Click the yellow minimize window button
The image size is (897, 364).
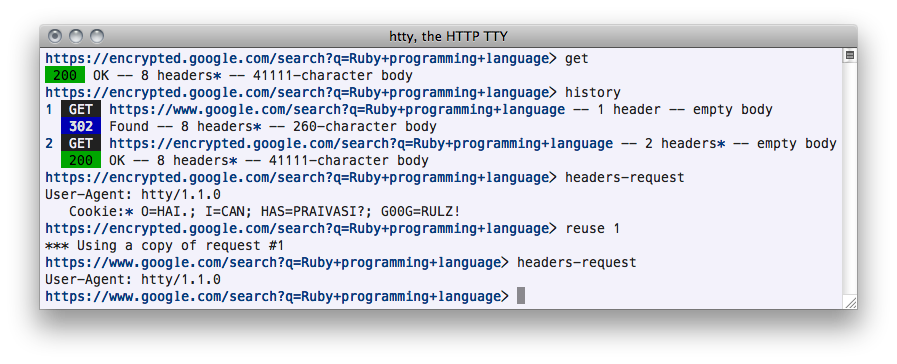point(76,37)
